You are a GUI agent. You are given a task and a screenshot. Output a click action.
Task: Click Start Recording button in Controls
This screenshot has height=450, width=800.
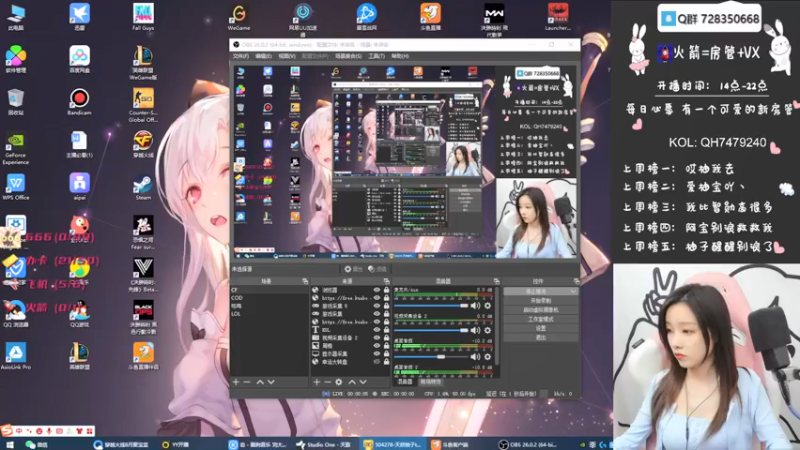click(x=540, y=301)
